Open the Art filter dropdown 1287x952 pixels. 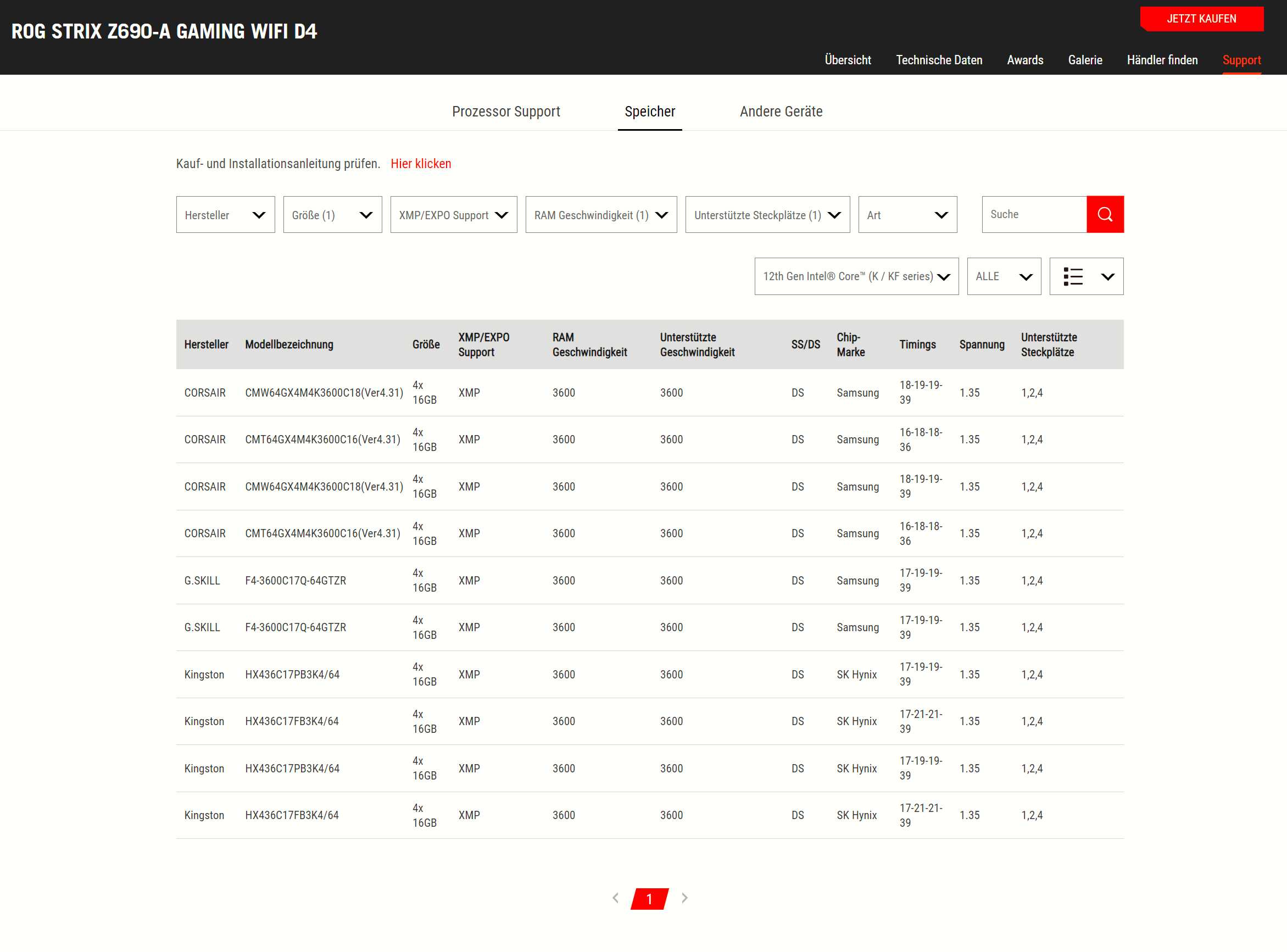(x=907, y=215)
